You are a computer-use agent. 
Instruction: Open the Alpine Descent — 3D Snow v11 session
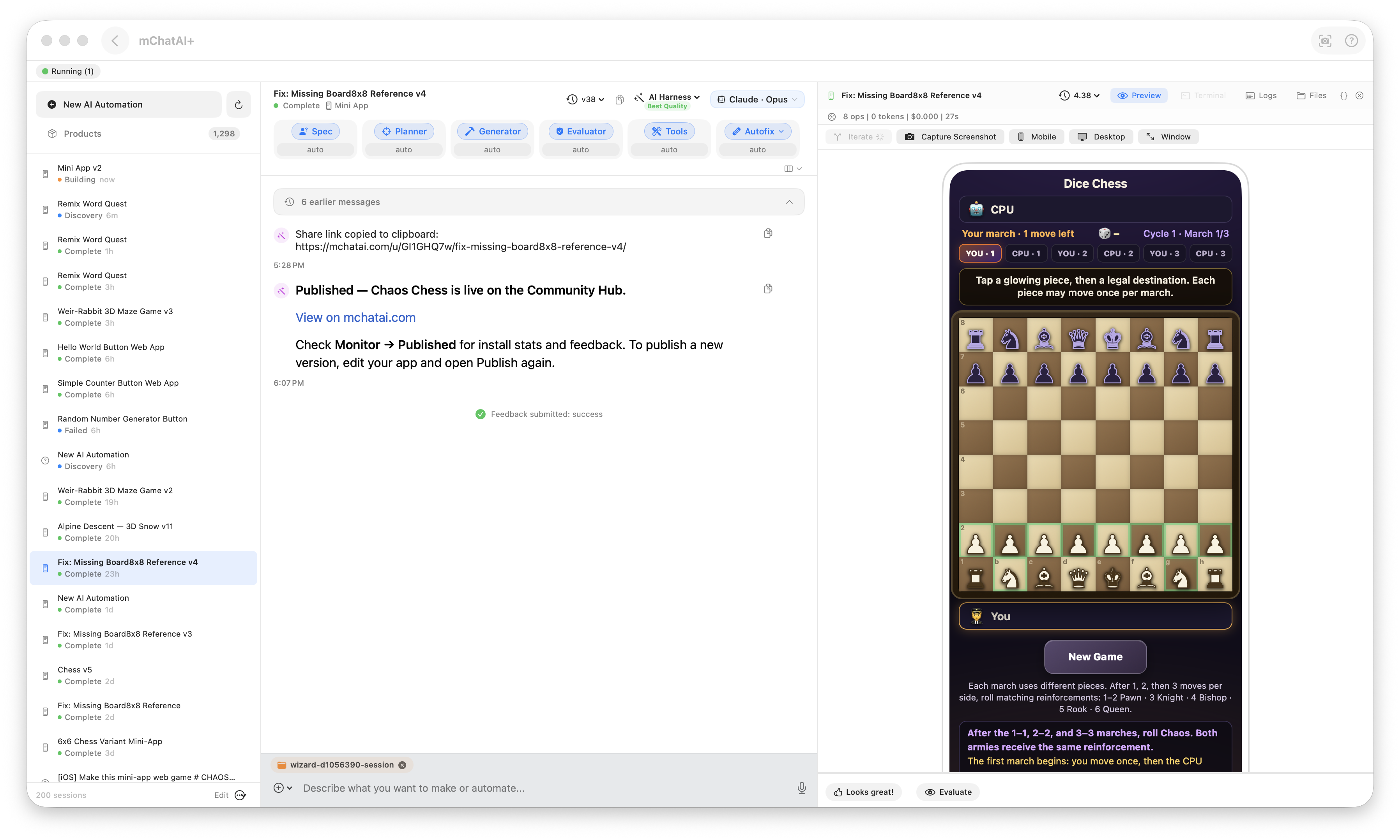pos(144,532)
